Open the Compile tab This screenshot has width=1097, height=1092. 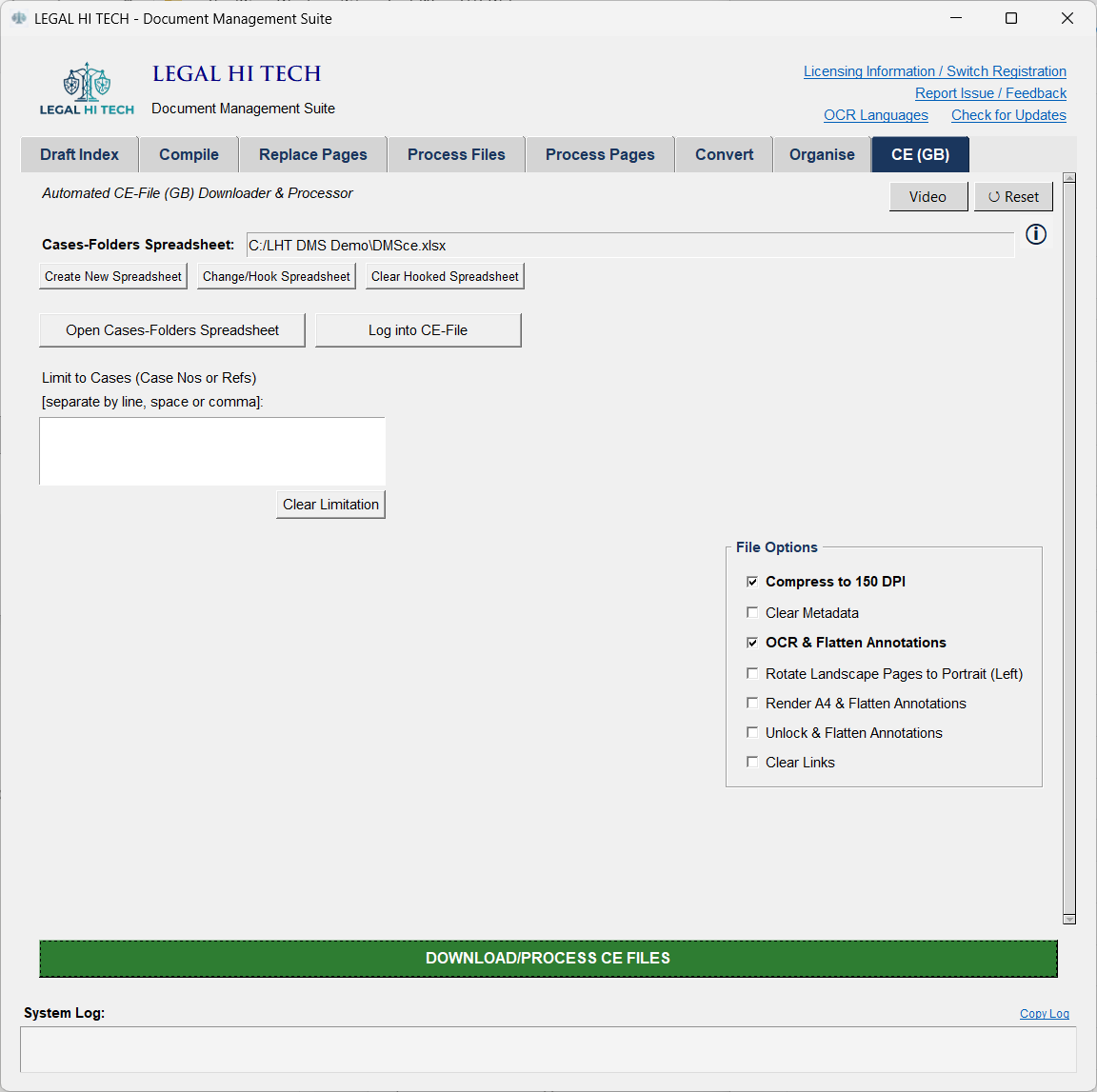pos(189,154)
